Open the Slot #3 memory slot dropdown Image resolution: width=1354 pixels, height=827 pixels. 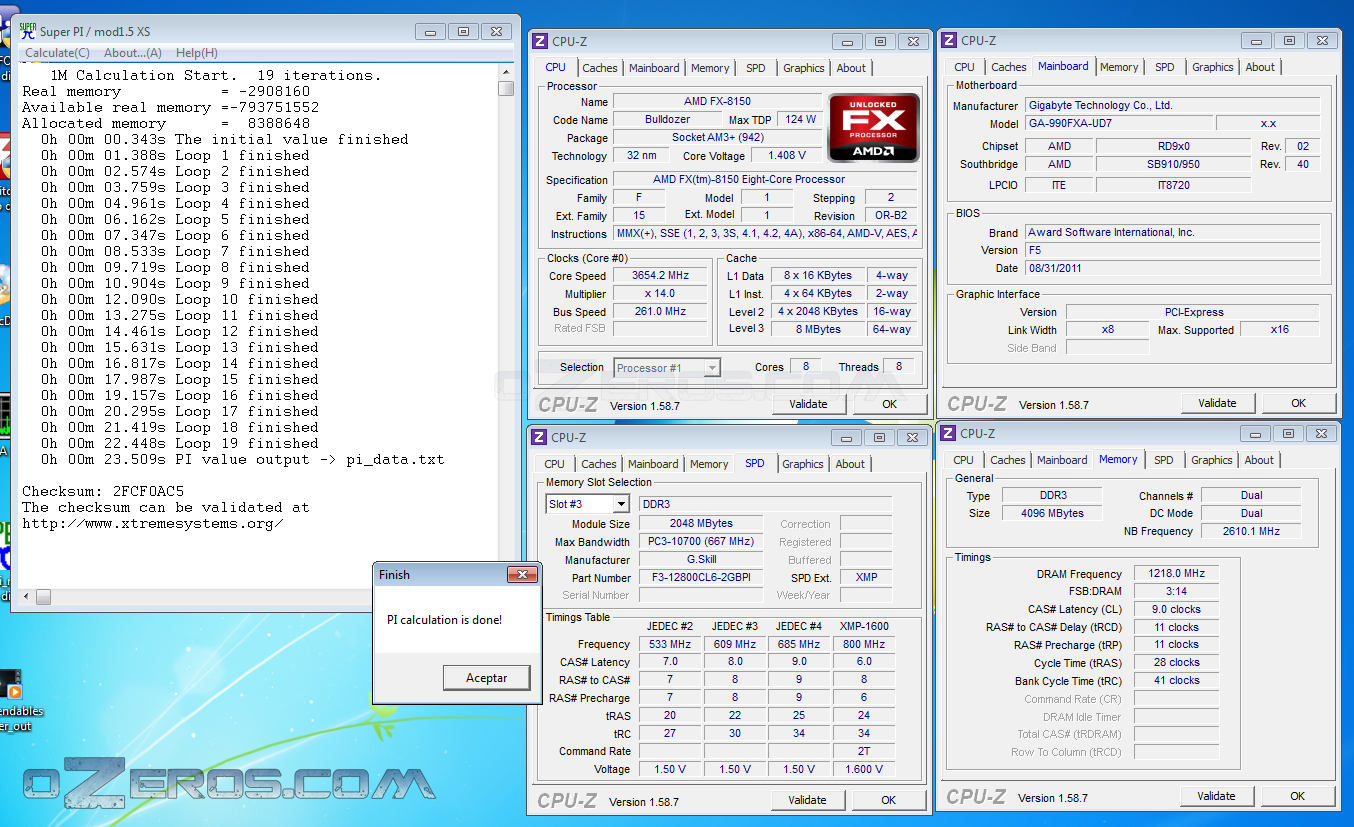(621, 504)
